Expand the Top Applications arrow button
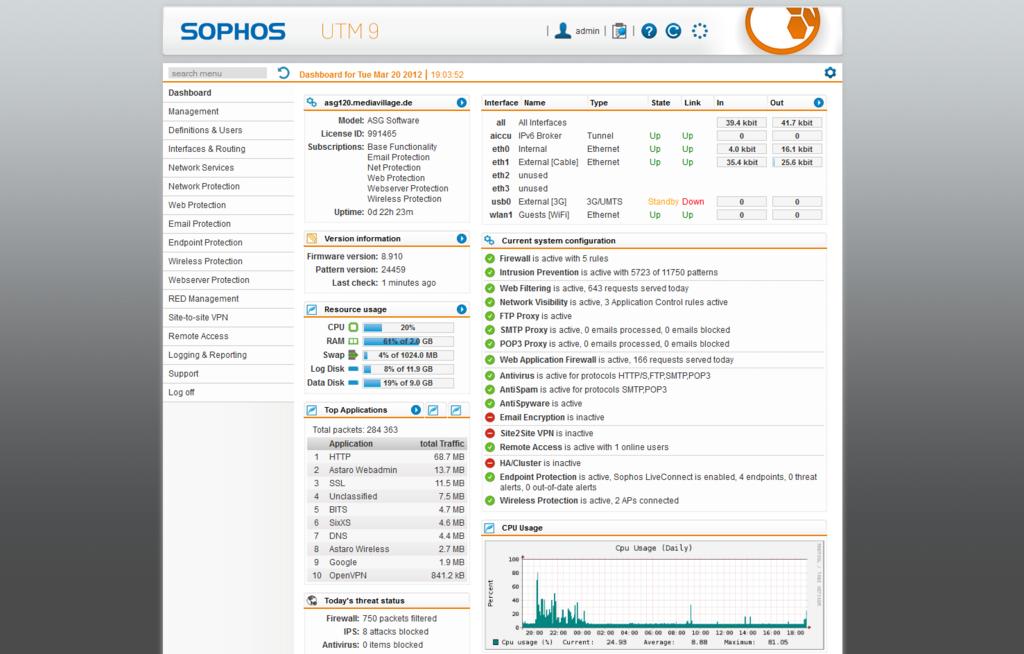Image resolution: width=1024 pixels, height=654 pixels. (415, 410)
